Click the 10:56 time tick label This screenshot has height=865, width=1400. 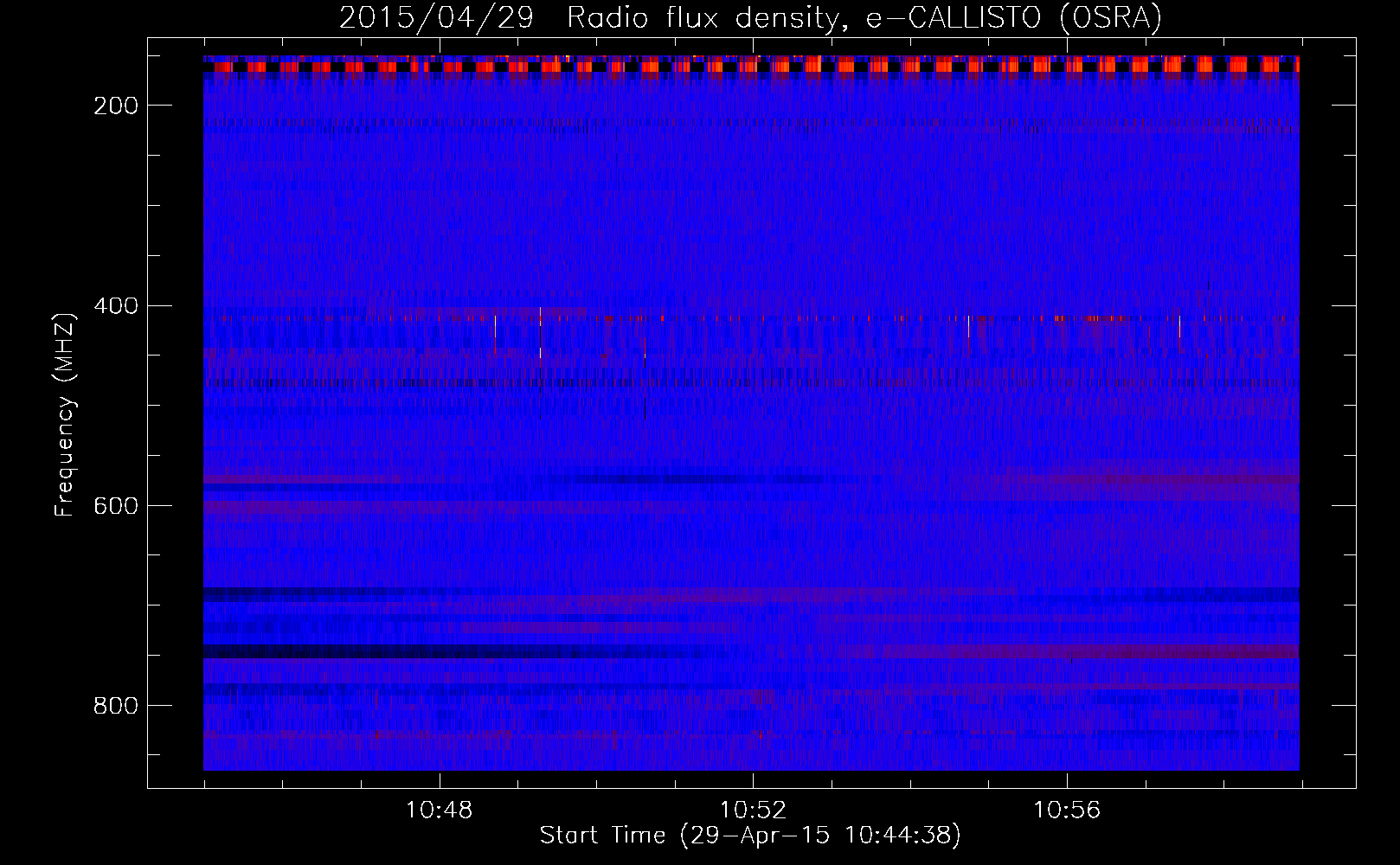pyautogui.click(x=1067, y=811)
